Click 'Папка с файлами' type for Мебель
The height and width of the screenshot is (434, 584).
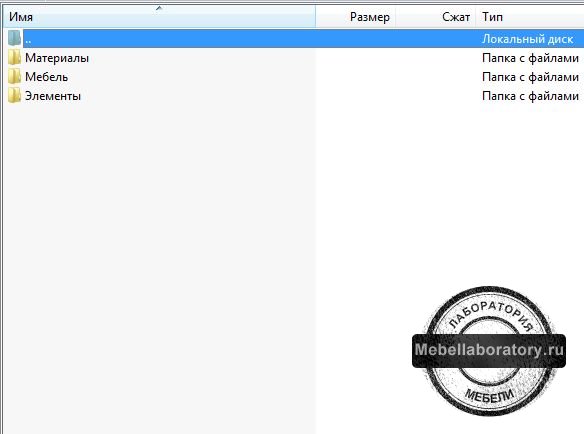pyautogui.click(x=530, y=77)
